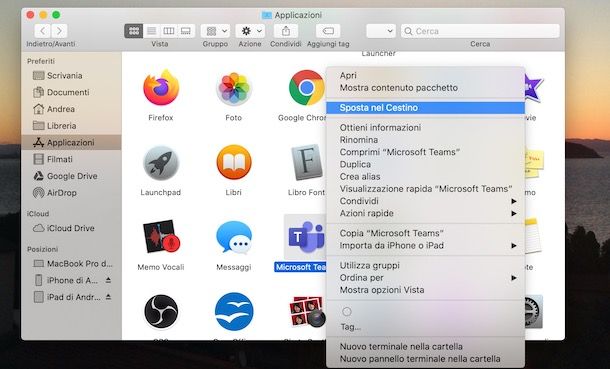This screenshot has height=369, width=610.
Task: Open iCloud Drive in the sidebar
Action: click(x=71, y=228)
